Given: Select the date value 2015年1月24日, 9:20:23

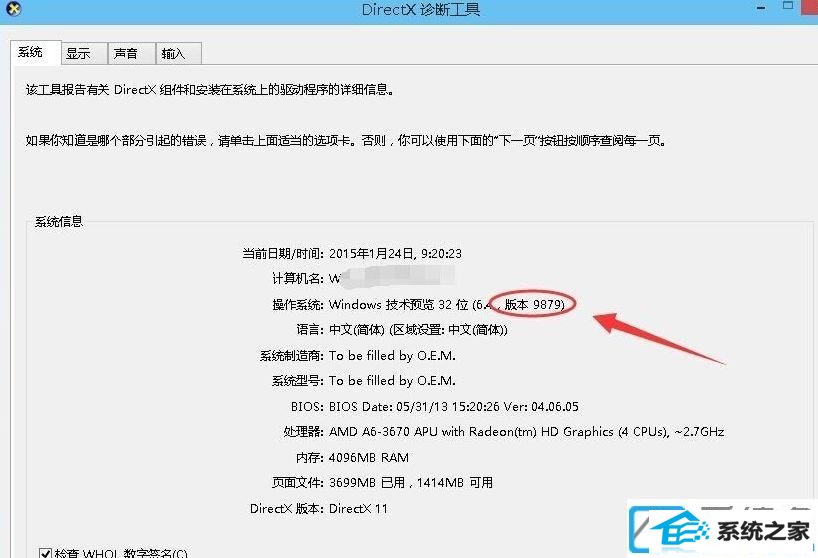Looking at the screenshot, I should [395, 253].
